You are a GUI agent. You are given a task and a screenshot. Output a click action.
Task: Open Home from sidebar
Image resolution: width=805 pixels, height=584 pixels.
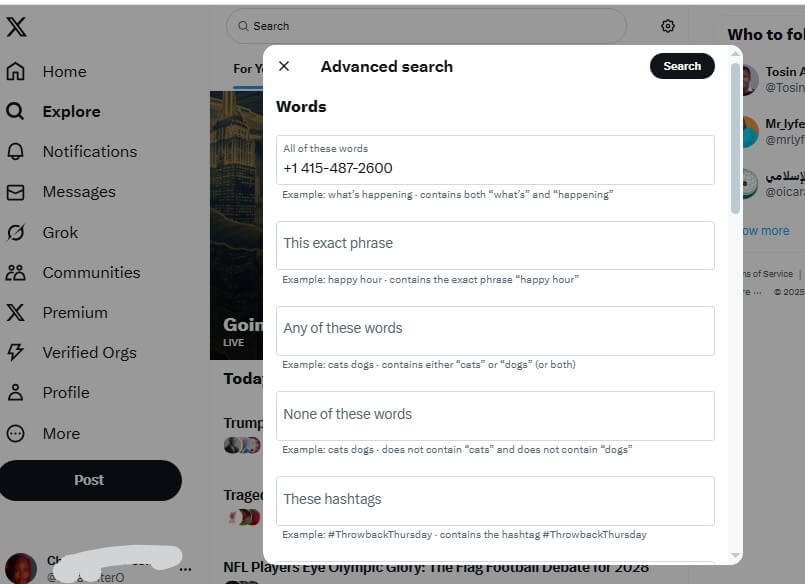(x=46, y=71)
